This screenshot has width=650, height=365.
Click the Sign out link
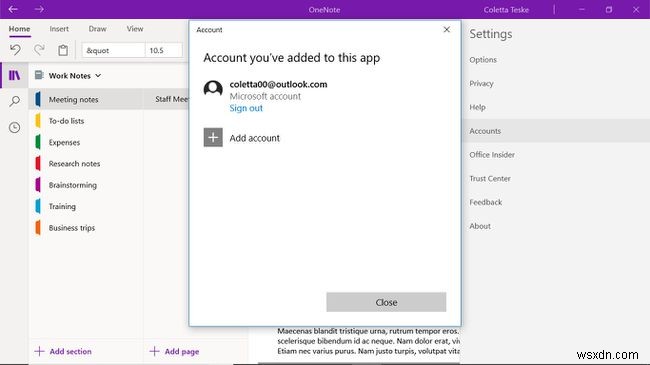click(x=246, y=108)
